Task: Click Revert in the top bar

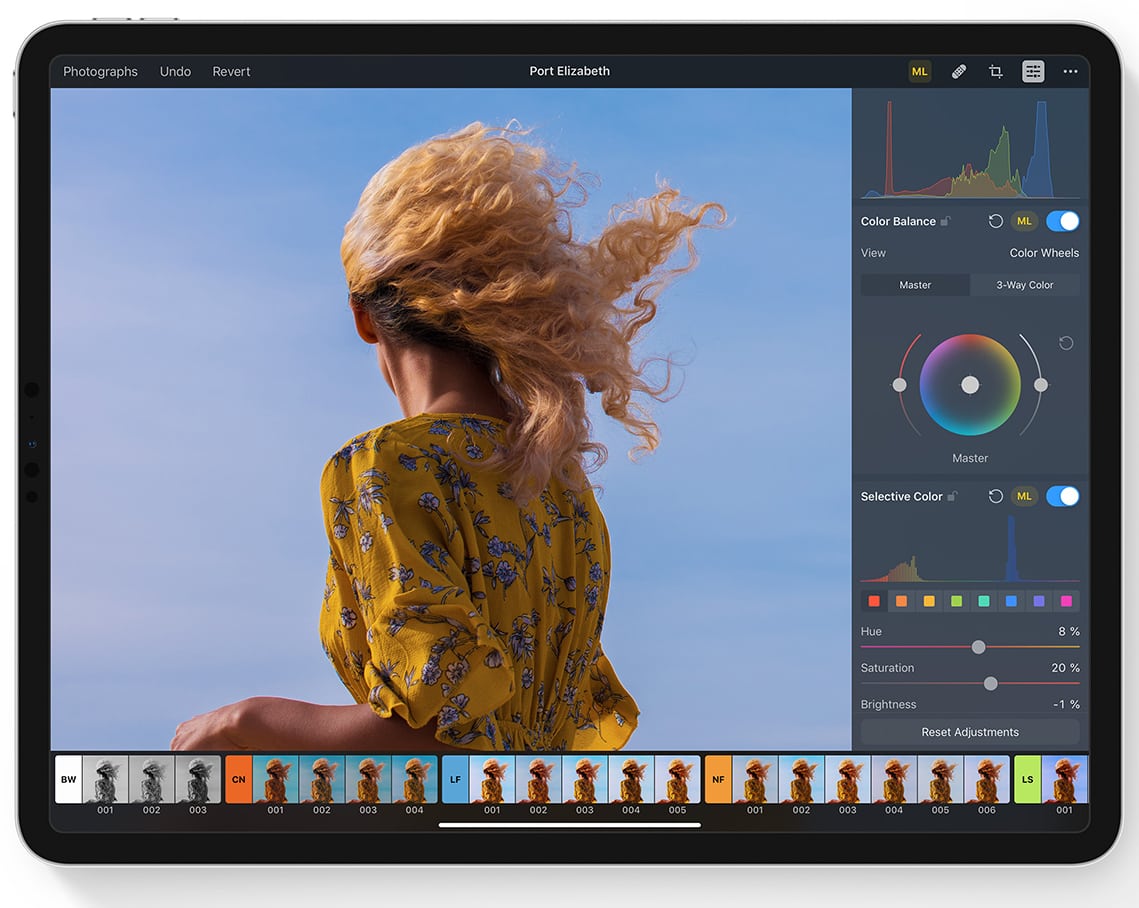Action: click(x=231, y=72)
